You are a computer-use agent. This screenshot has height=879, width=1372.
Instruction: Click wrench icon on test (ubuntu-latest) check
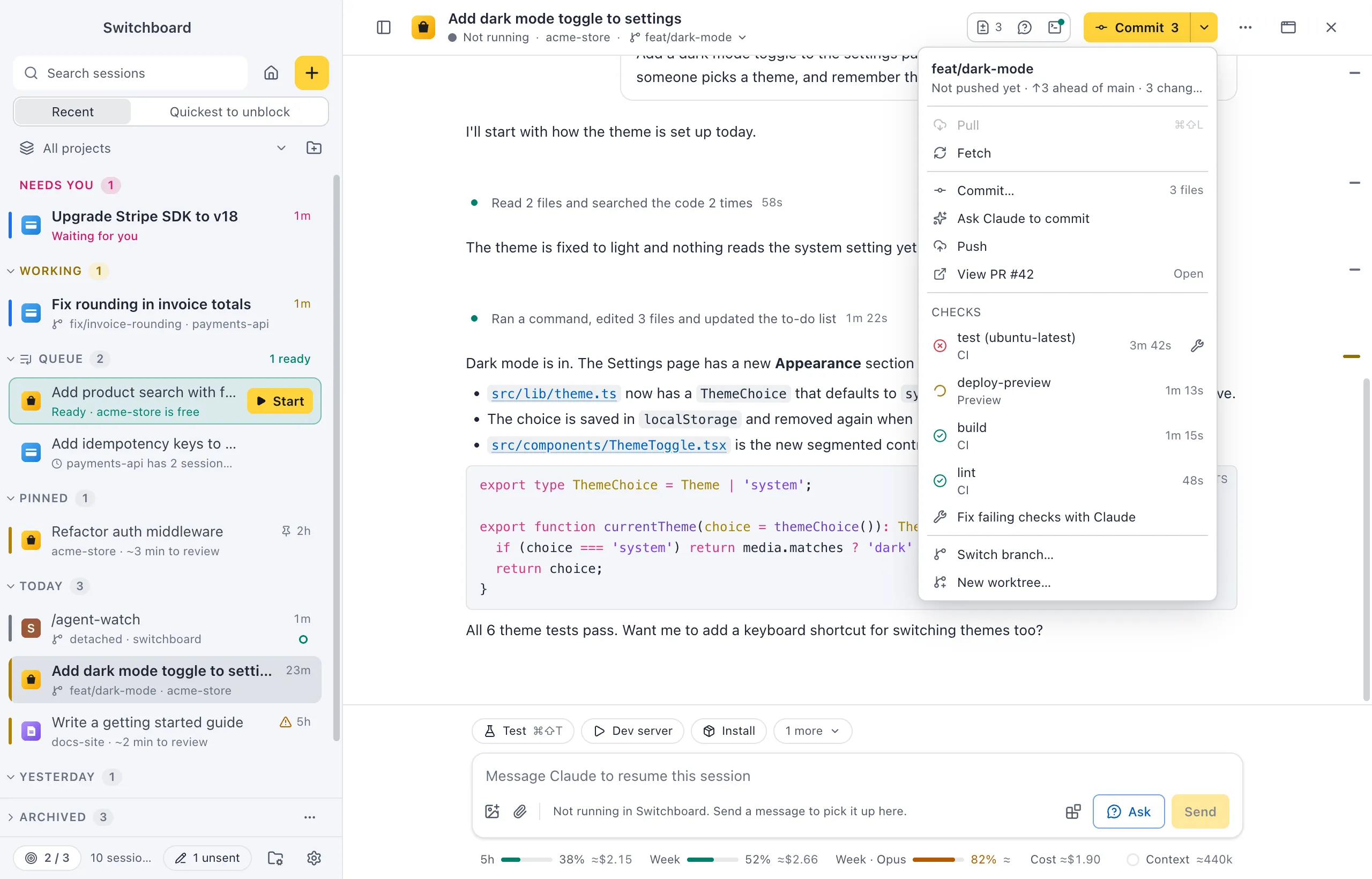tap(1197, 346)
